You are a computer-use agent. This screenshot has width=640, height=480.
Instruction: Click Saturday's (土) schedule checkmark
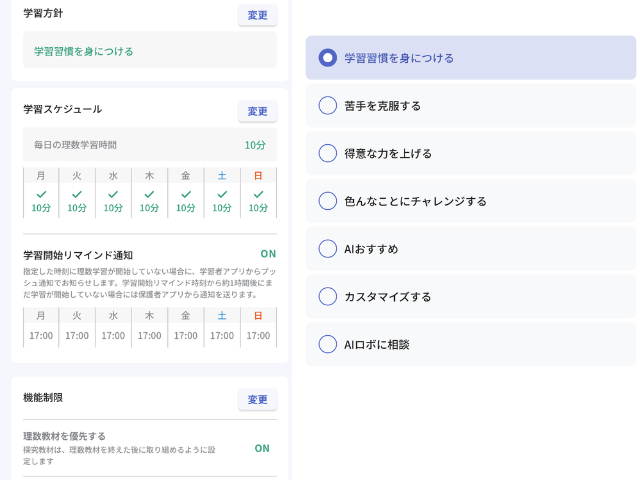[222, 194]
